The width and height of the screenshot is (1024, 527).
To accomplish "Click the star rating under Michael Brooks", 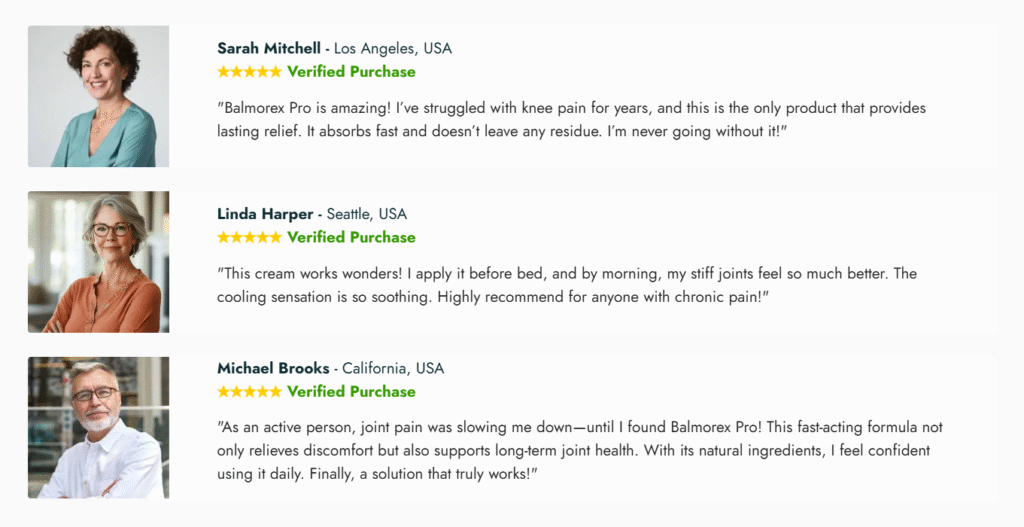I will point(249,392).
